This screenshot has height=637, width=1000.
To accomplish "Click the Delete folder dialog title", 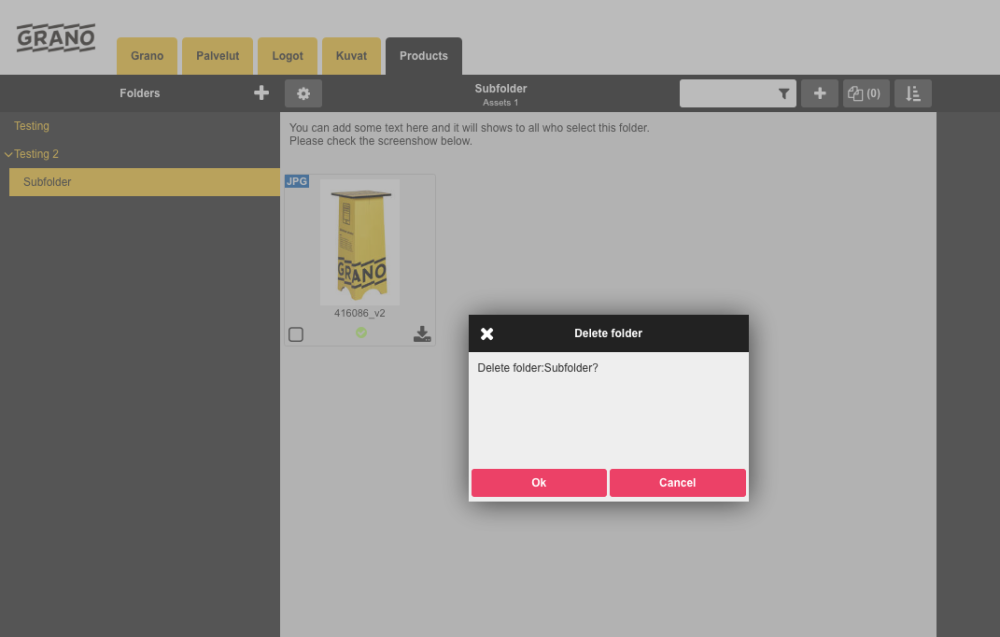I will coord(608,333).
